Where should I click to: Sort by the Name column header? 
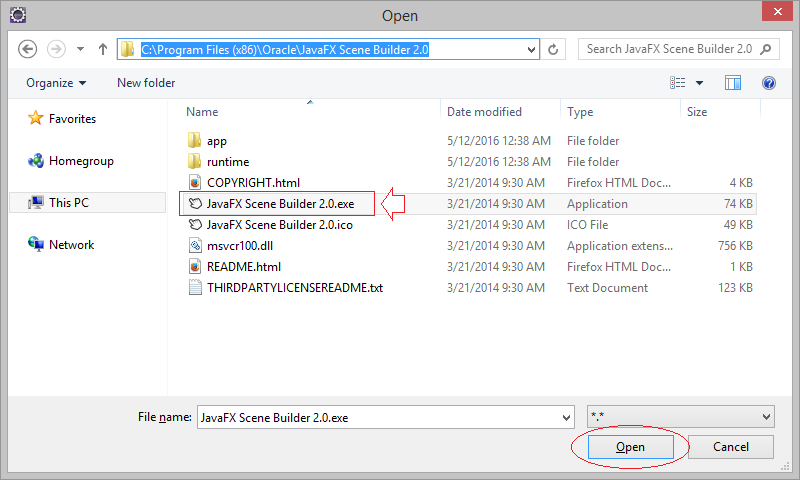pos(202,112)
